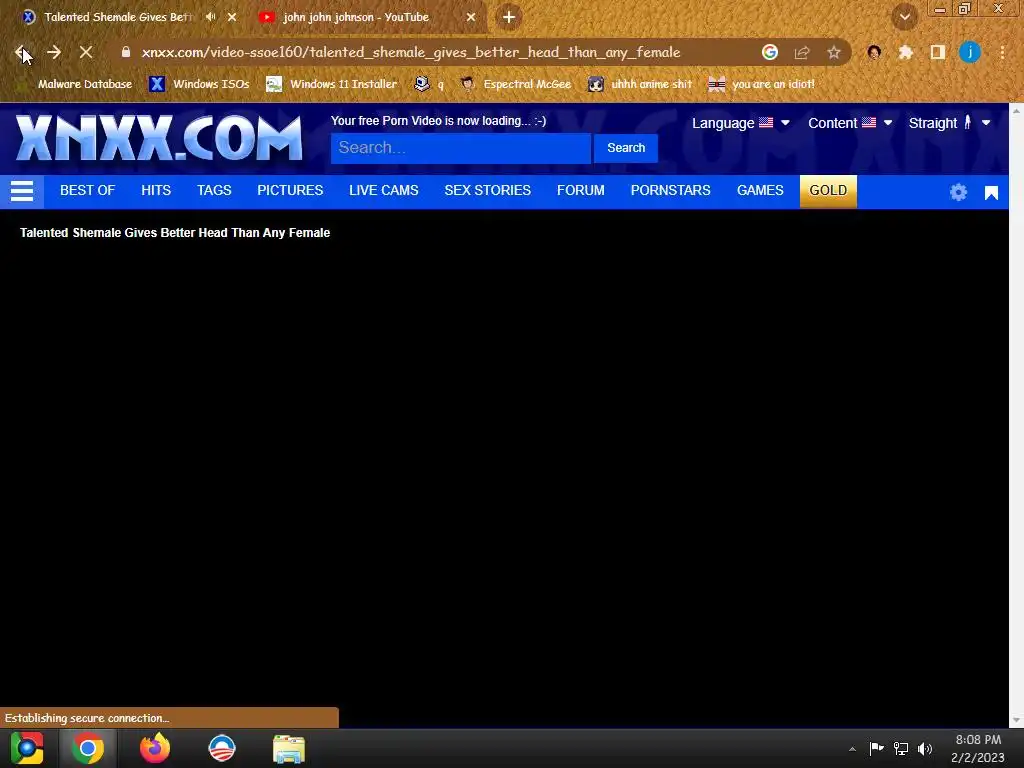Close the first browser tab
The height and width of the screenshot is (768, 1024).
(232, 17)
